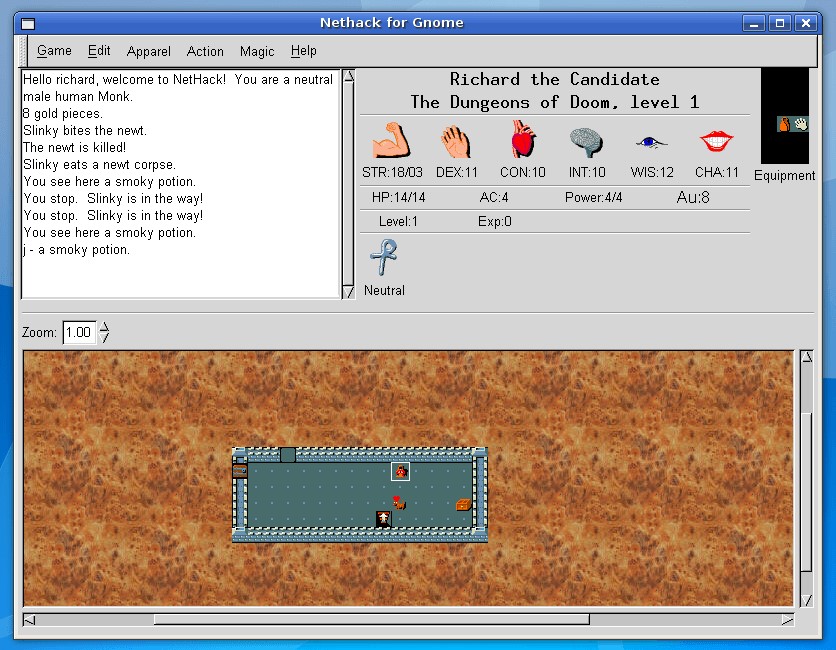
Task: Click the message log scroll up arrow
Action: (x=349, y=74)
